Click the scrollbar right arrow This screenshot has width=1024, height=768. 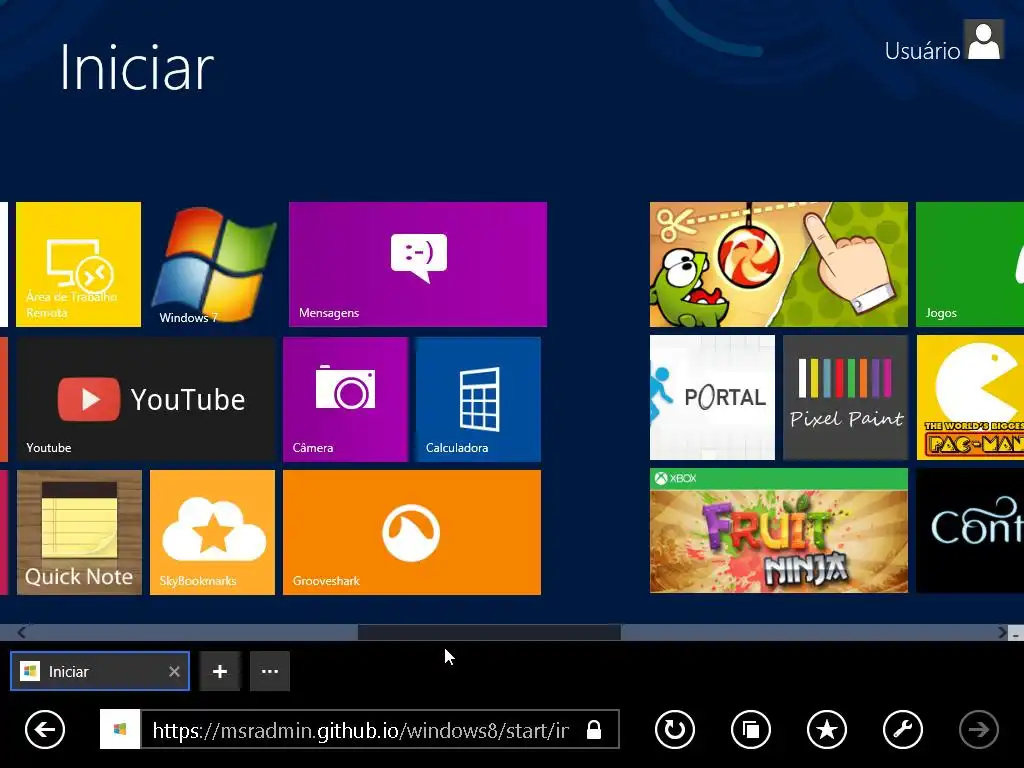[x=1002, y=632]
